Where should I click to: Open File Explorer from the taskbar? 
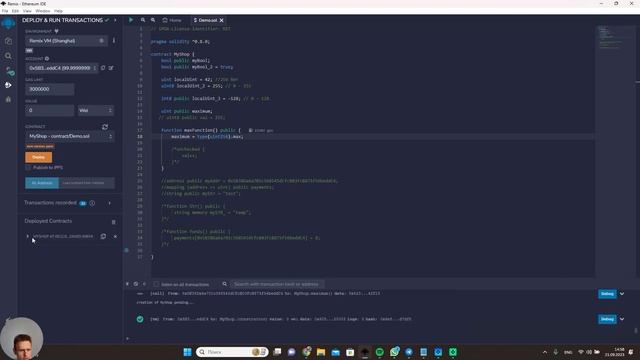click(321, 352)
